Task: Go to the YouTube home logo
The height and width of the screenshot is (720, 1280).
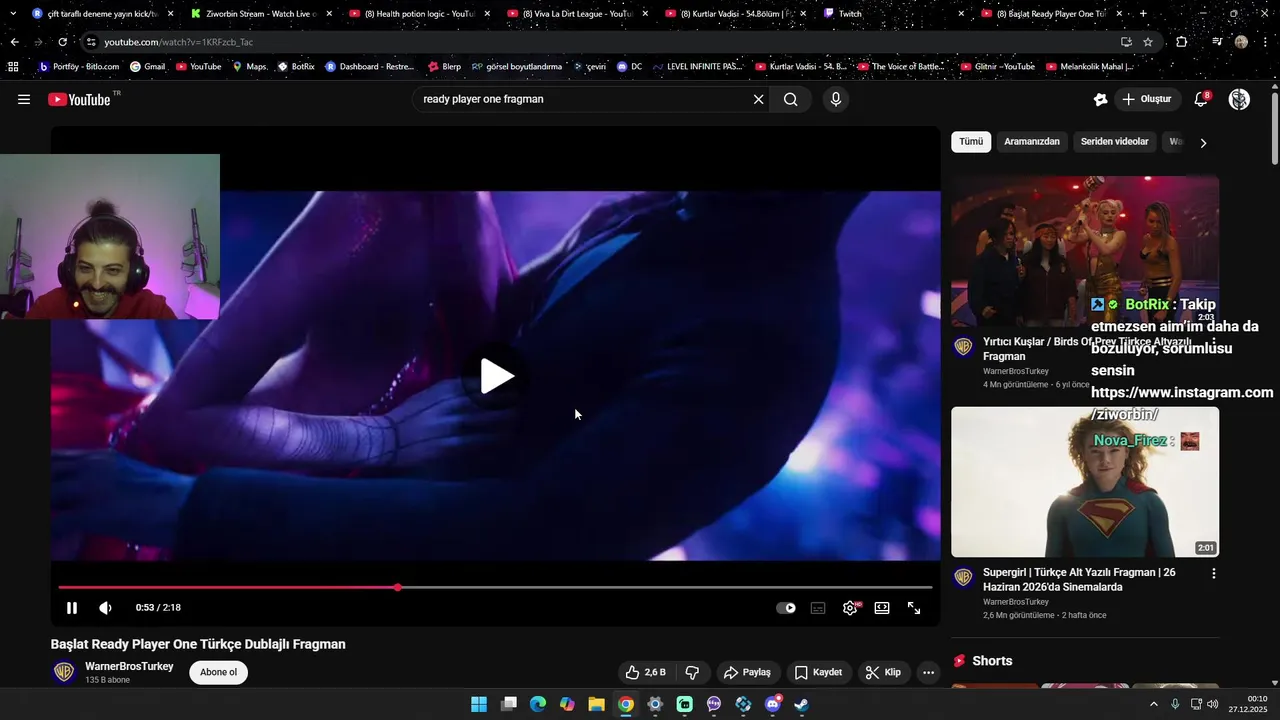Action: [x=80, y=99]
